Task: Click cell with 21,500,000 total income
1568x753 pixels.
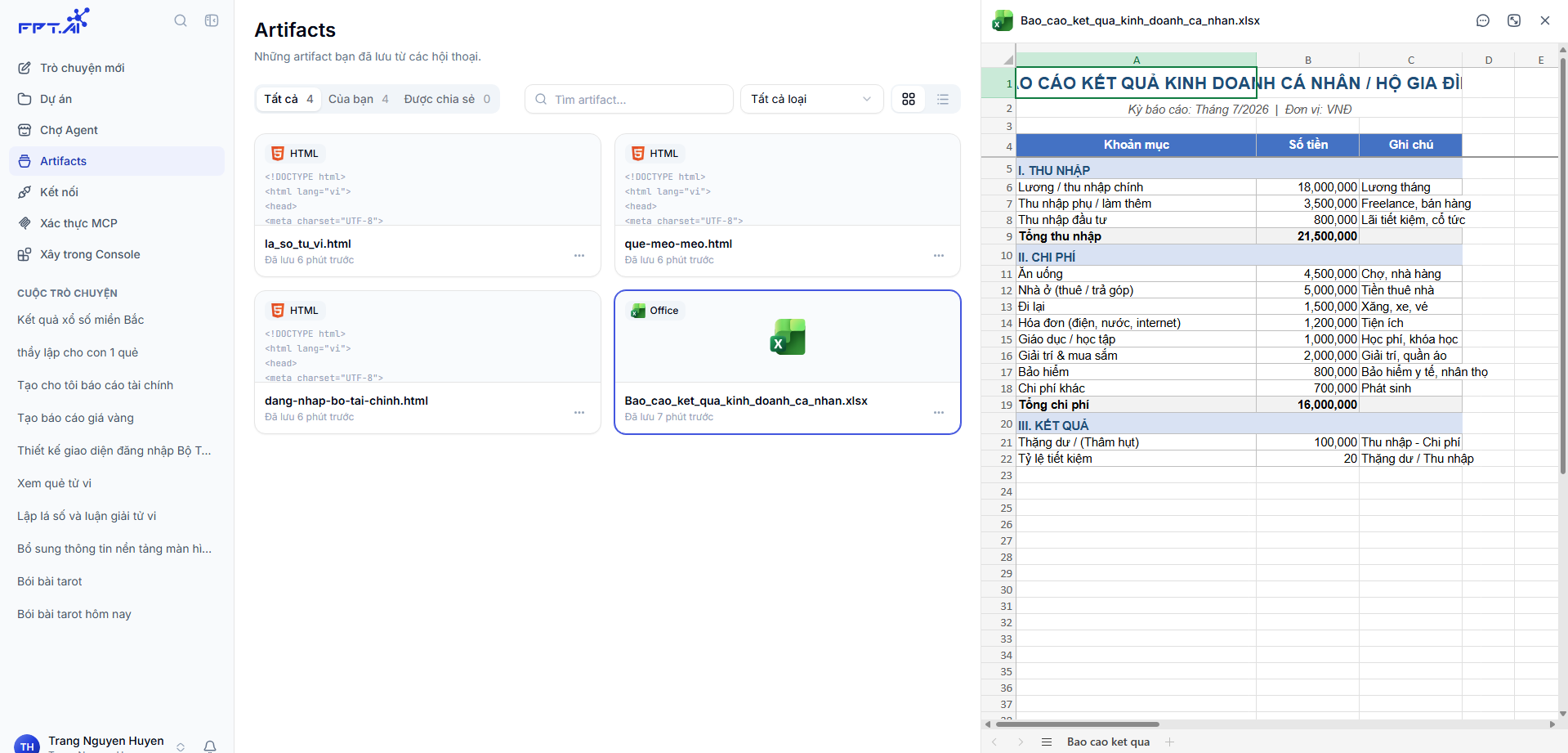Action: (x=1308, y=236)
